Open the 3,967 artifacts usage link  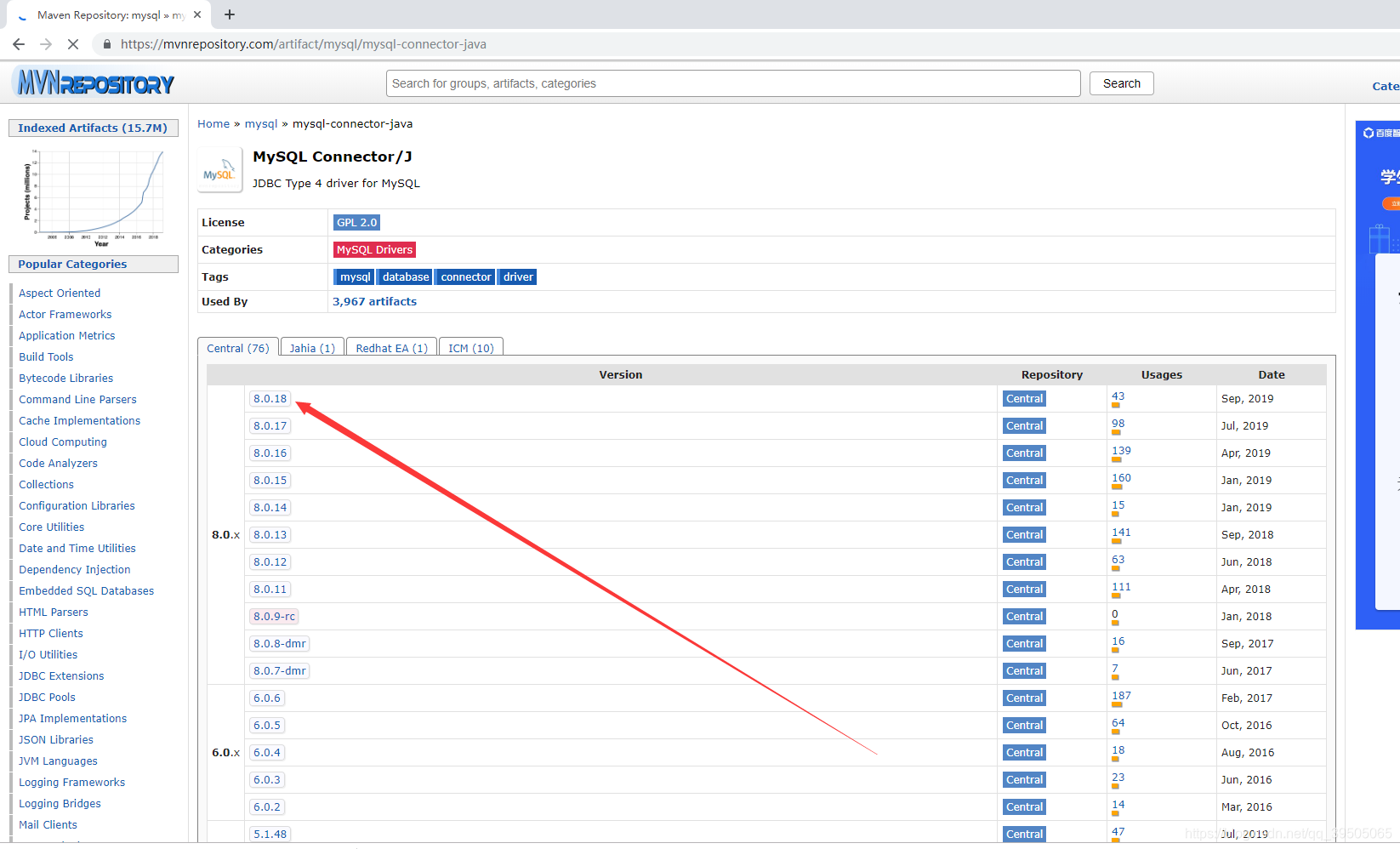374,301
